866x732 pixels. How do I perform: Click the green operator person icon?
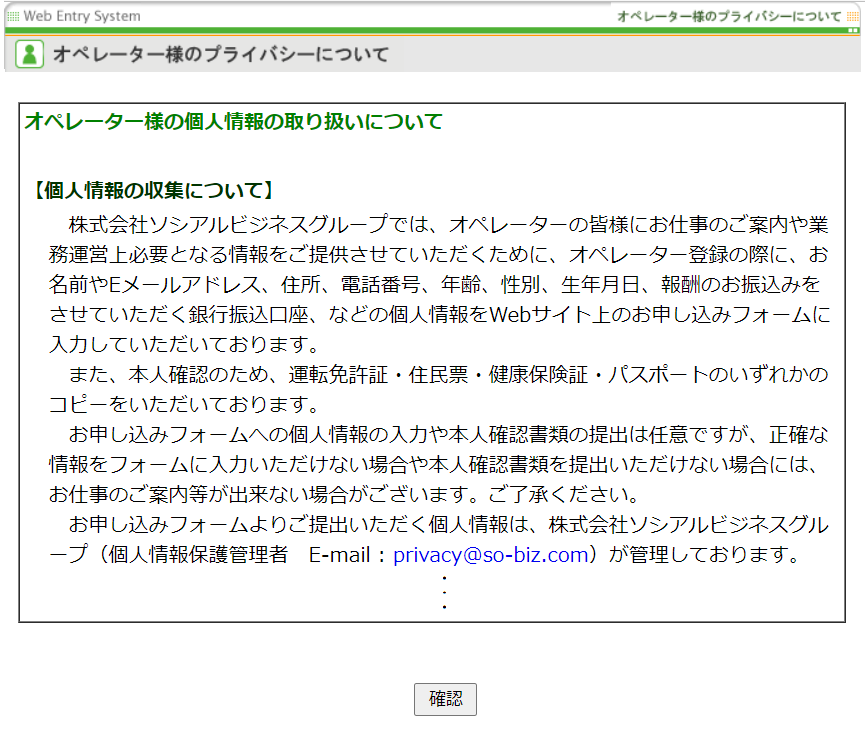29,54
